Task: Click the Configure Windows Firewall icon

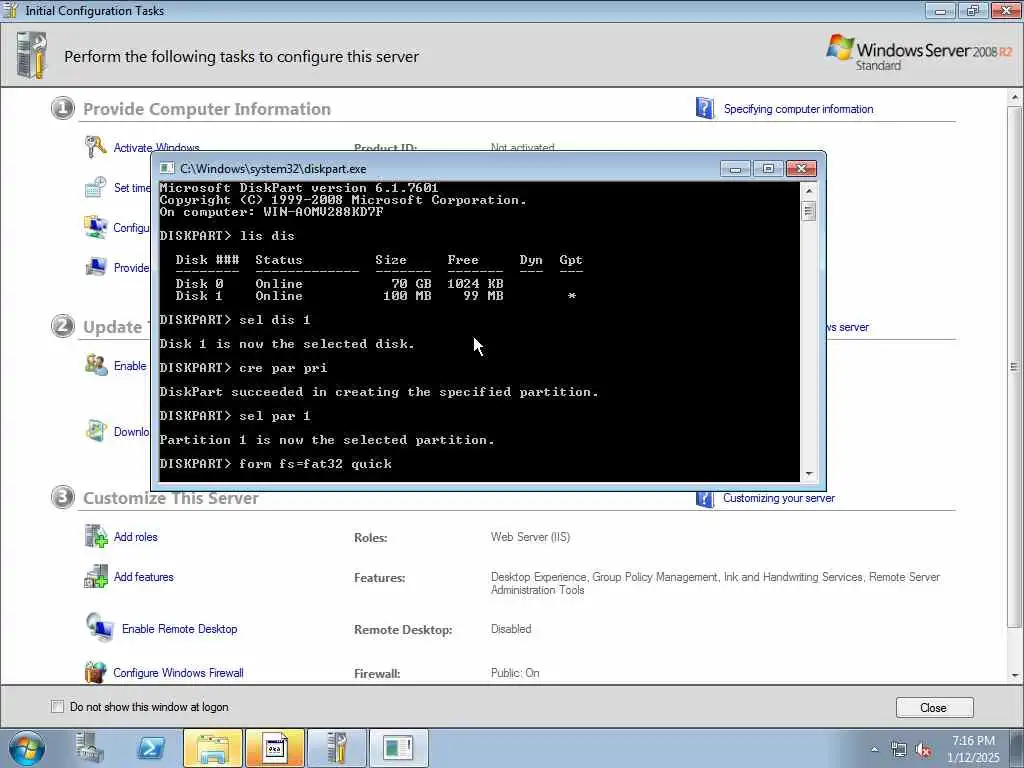Action: pyautogui.click(x=95, y=672)
